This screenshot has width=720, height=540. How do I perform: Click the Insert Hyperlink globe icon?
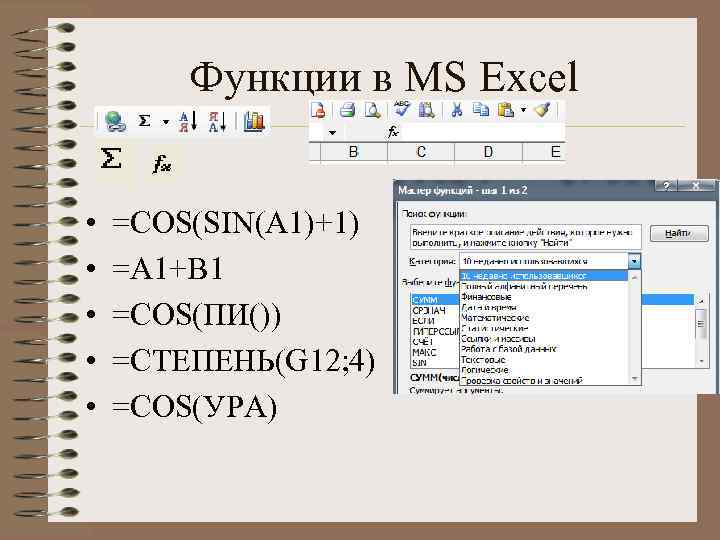pos(115,121)
